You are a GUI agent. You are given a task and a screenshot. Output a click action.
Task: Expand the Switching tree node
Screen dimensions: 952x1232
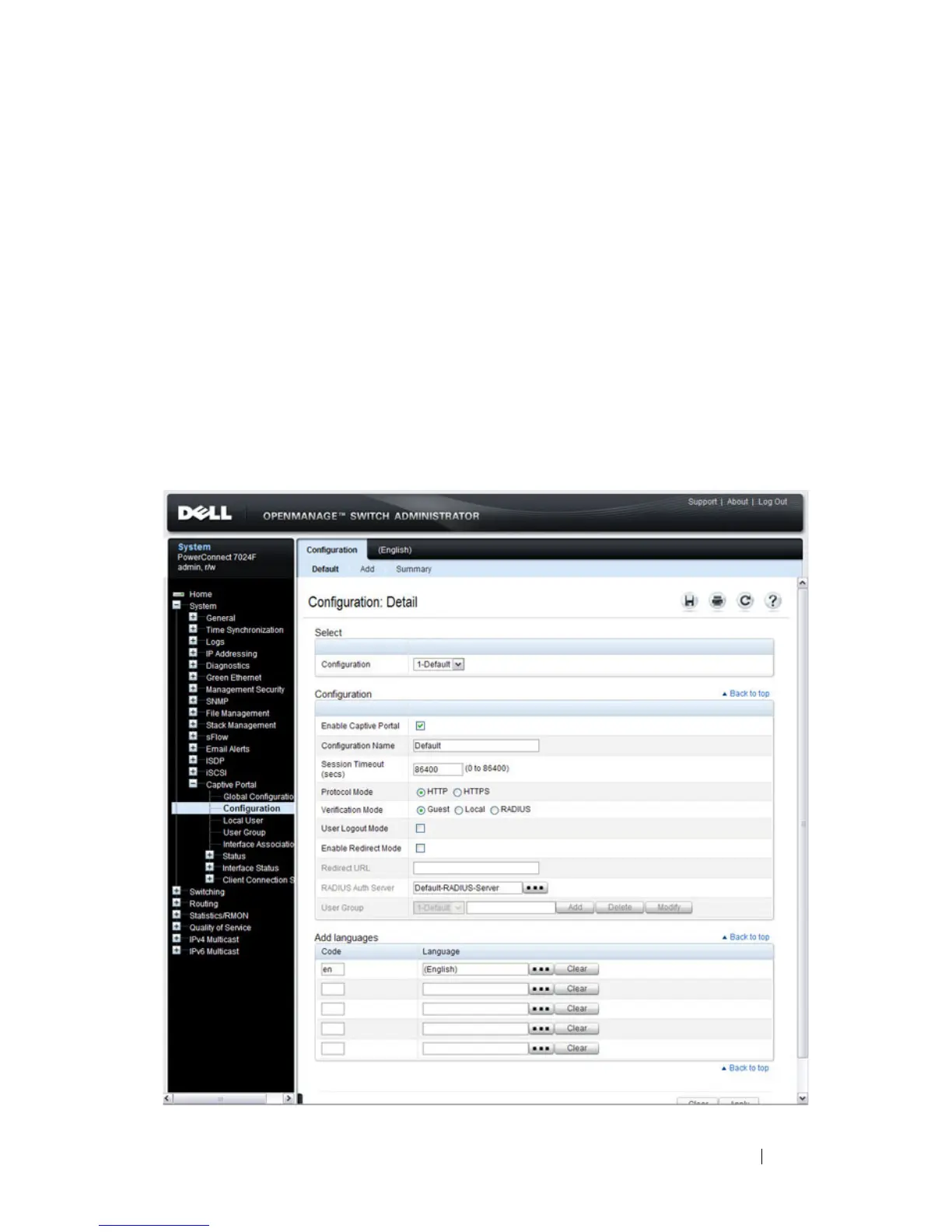[x=177, y=891]
